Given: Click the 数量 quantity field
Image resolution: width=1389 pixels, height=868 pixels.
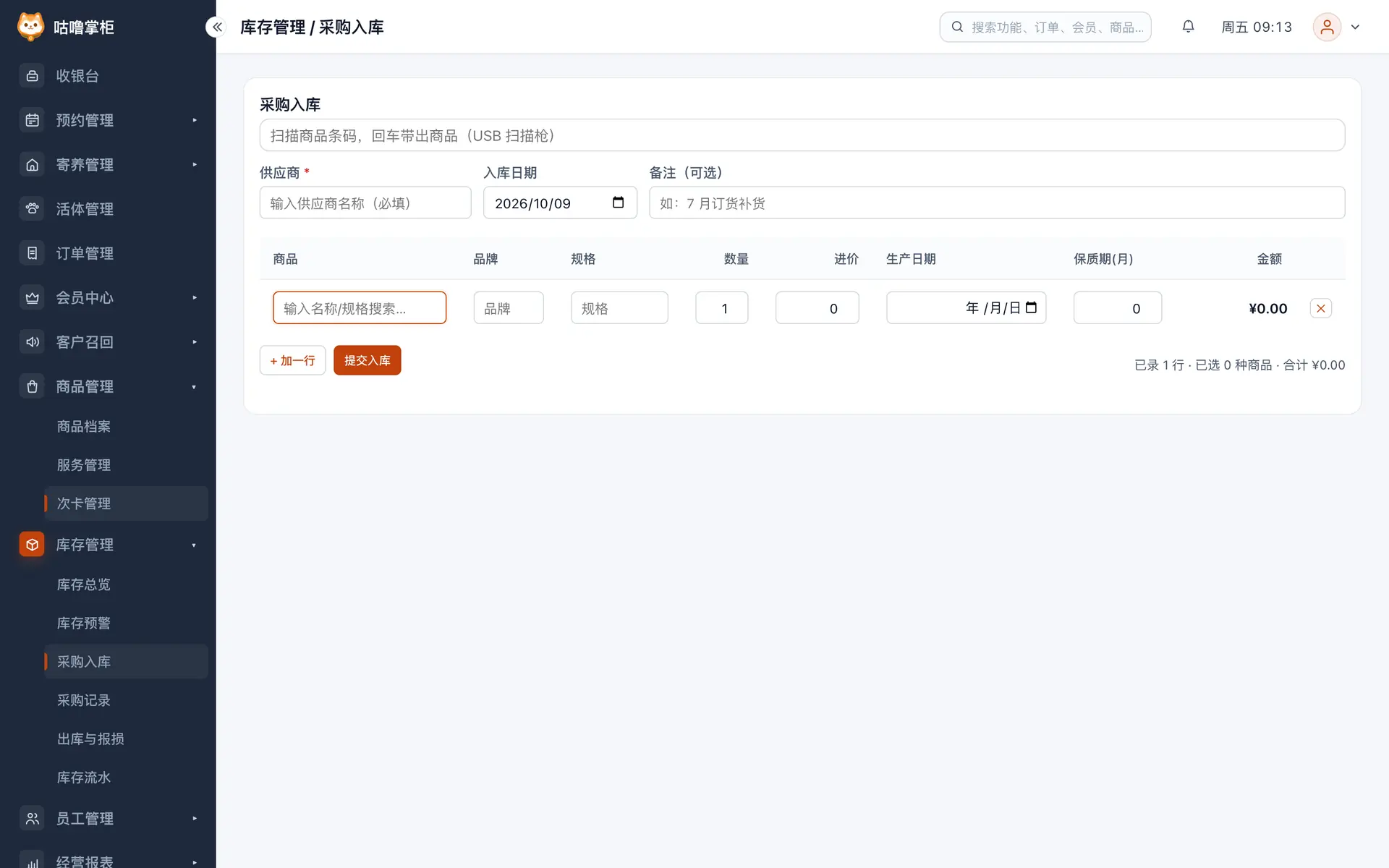Looking at the screenshot, I should (x=721, y=308).
